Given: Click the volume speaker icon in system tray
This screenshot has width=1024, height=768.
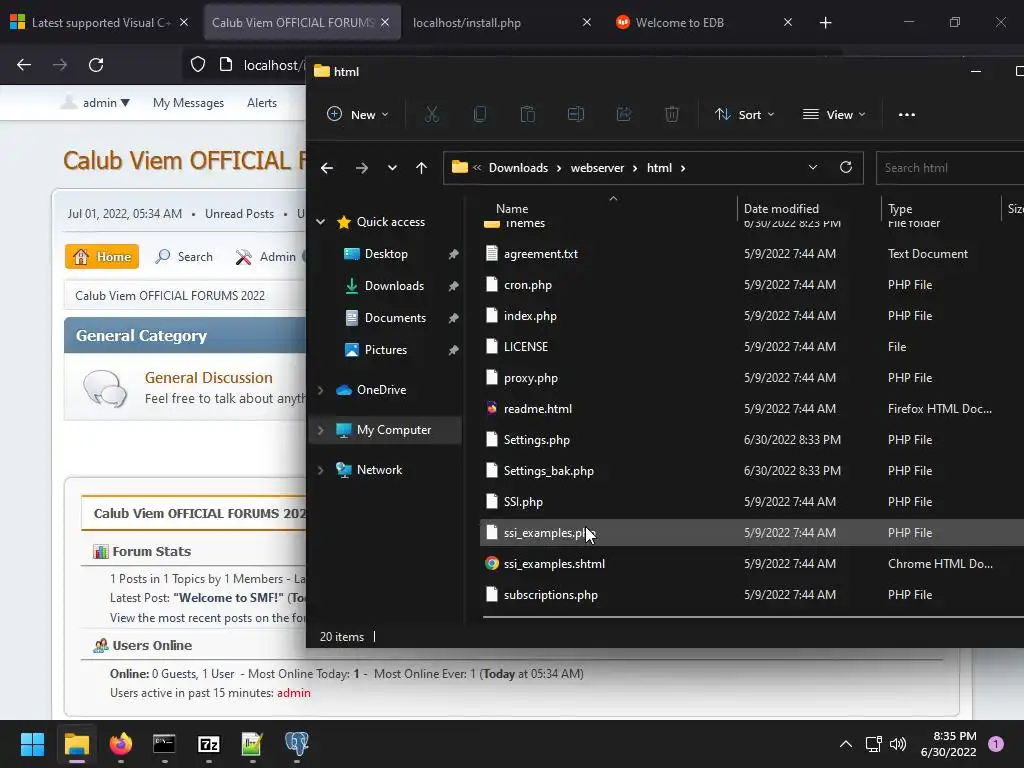Looking at the screenshot, I should 899,744.
